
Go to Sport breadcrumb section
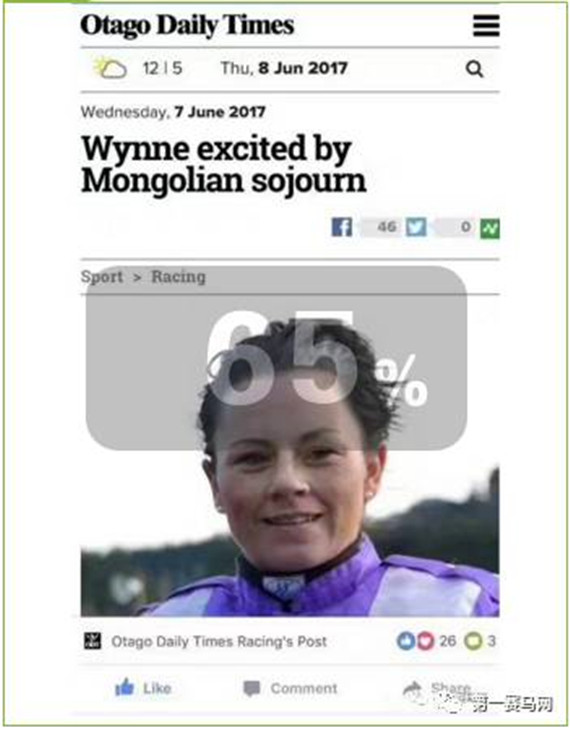coord(102,277)
